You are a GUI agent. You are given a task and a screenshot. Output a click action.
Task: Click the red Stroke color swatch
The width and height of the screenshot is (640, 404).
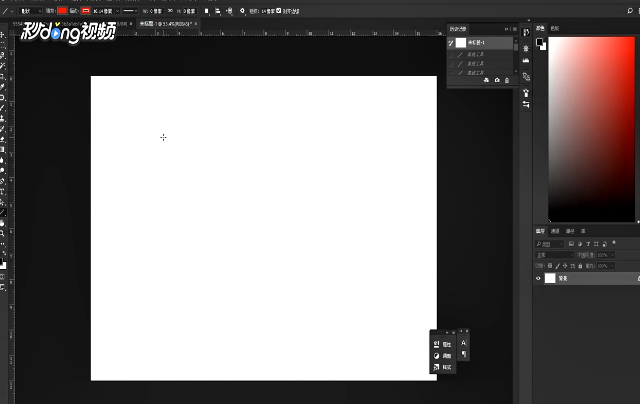[x=85, y=11]
